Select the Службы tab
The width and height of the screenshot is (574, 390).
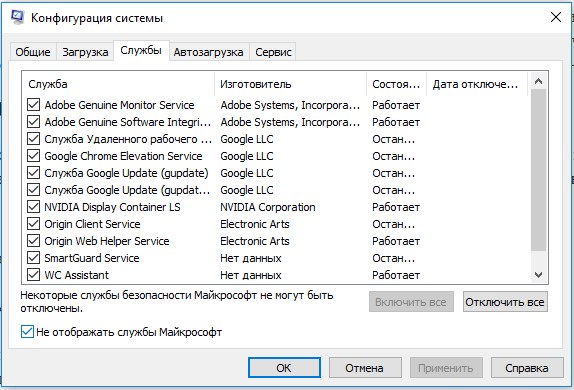pyautogui.click(x=141, y=51)
